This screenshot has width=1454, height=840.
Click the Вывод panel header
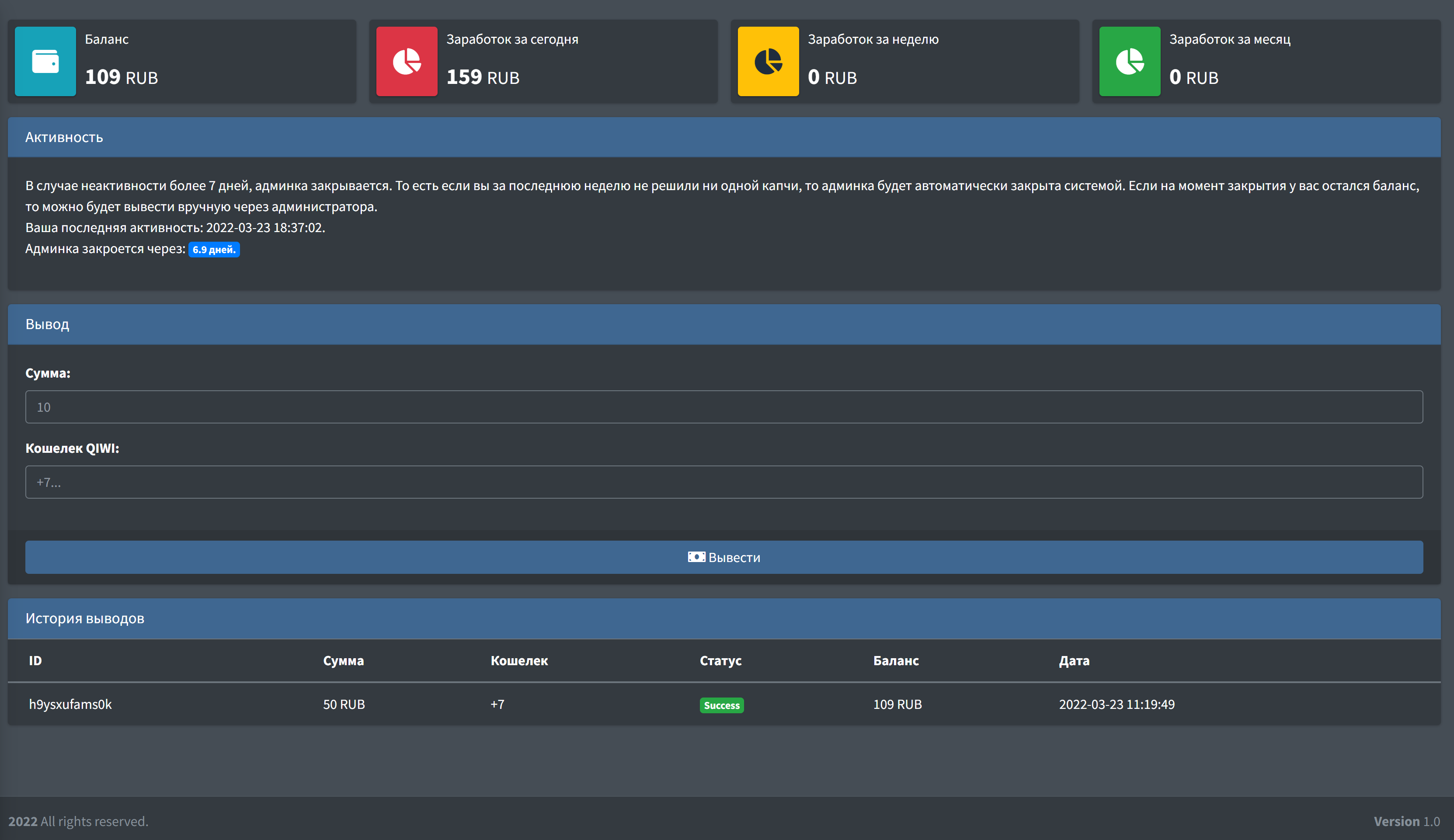tap(724, 324)
